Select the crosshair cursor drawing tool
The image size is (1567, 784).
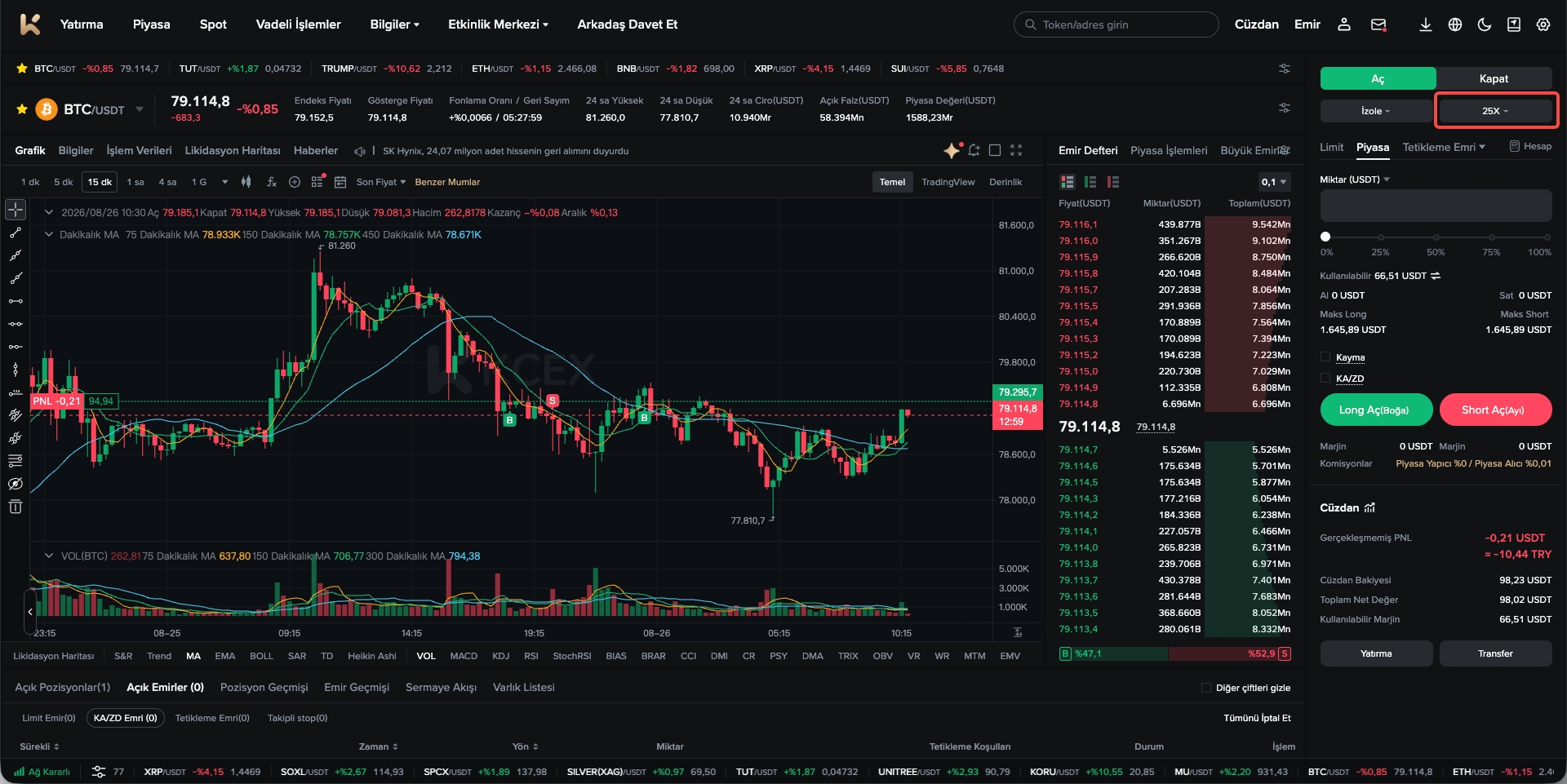16,210
